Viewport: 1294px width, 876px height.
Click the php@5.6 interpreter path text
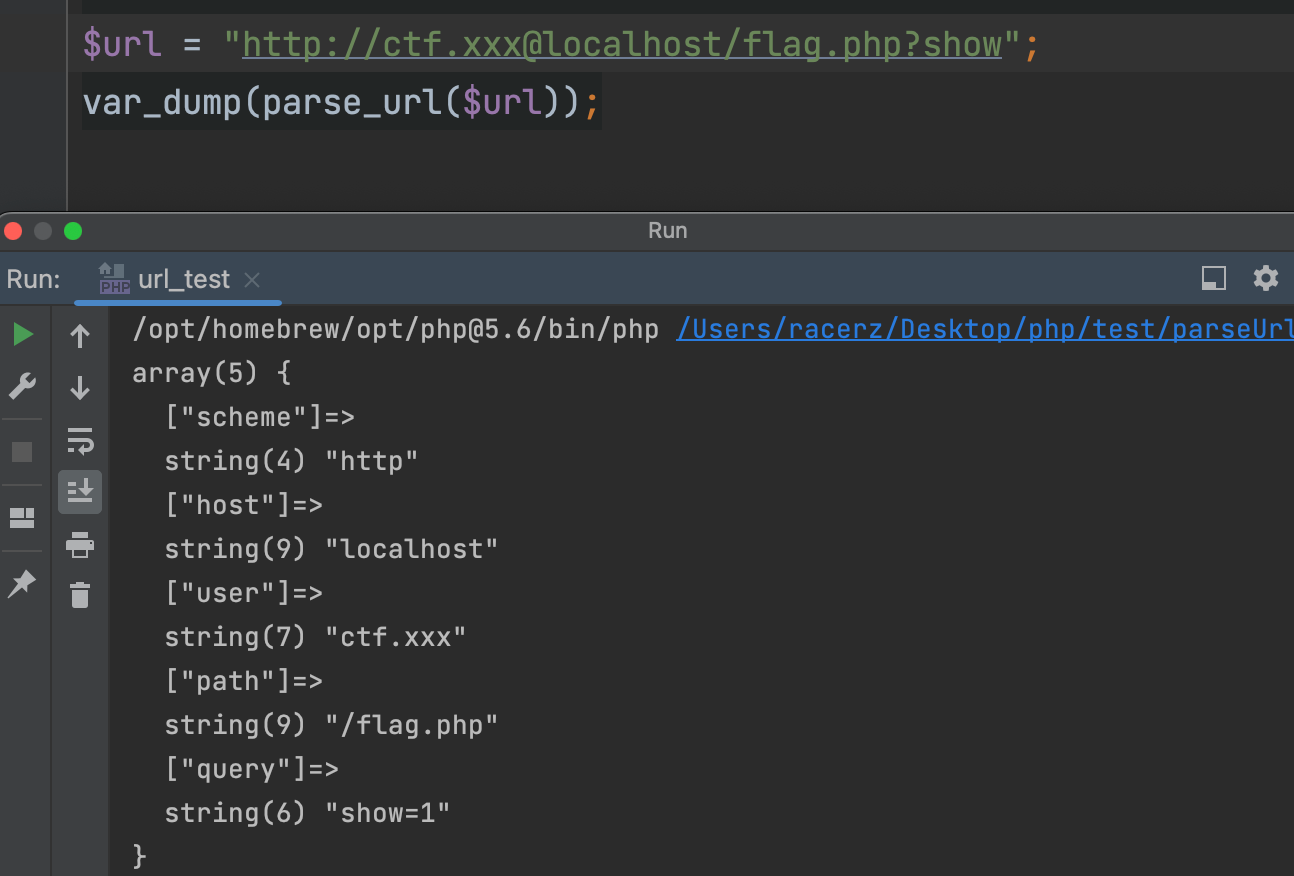tap(396, 329)
